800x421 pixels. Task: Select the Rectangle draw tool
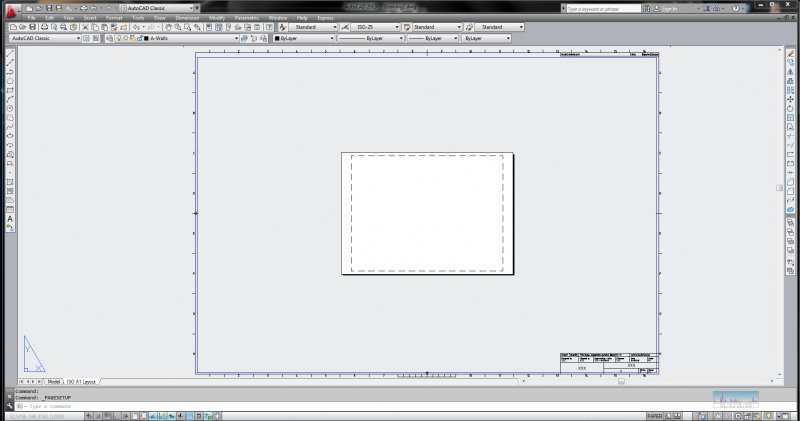click(x=10, y=90)
